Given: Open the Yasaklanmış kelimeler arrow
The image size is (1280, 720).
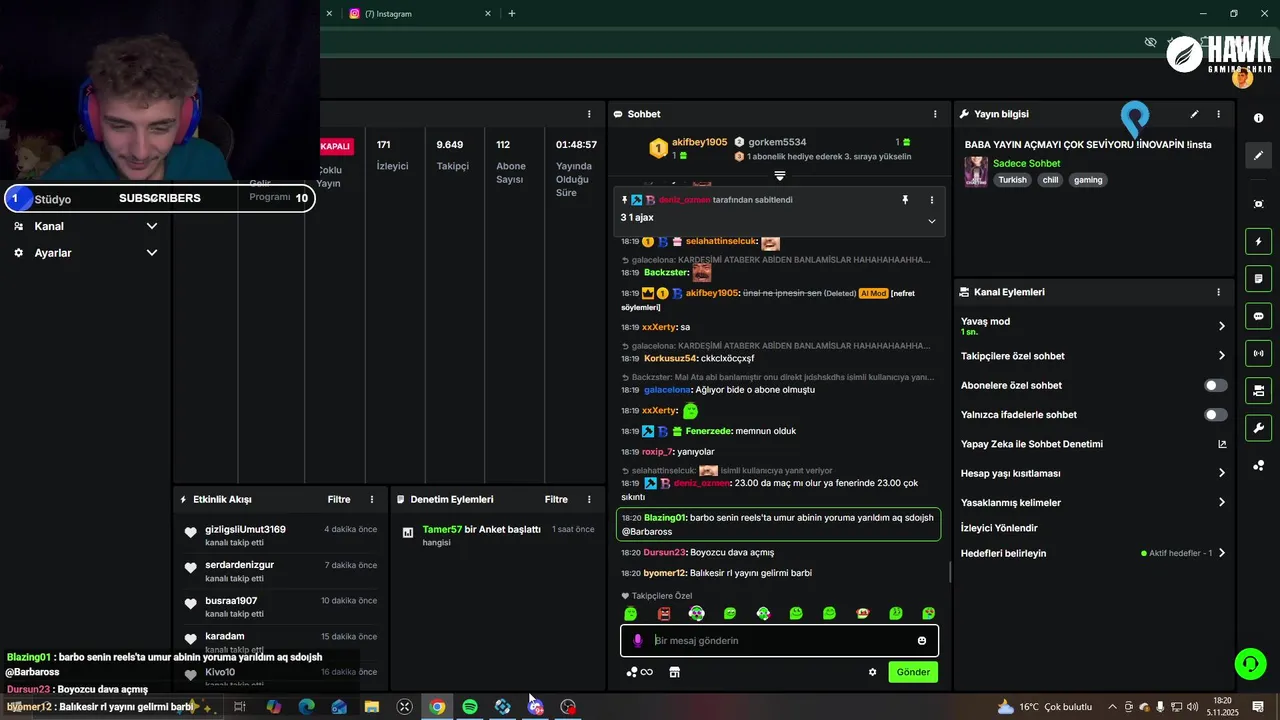Looking at the screenshot, I should click(x=1221, y=502).
